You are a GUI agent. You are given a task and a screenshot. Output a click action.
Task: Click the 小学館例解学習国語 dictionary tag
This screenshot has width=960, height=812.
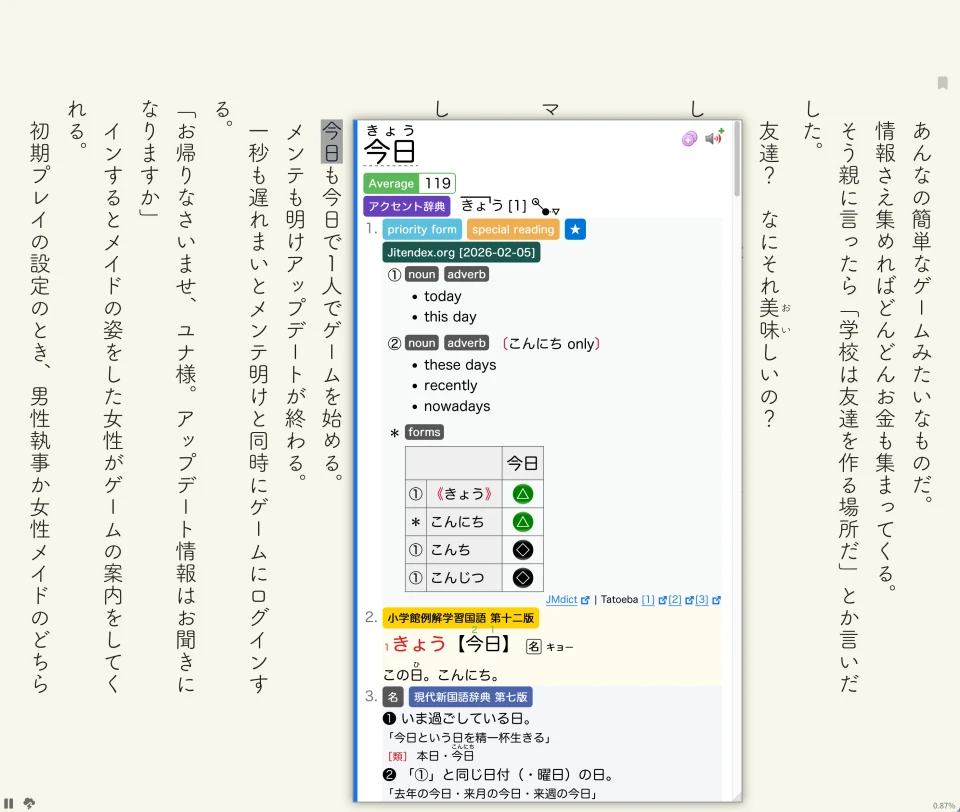pyautogui.click(x=460, y=618)
